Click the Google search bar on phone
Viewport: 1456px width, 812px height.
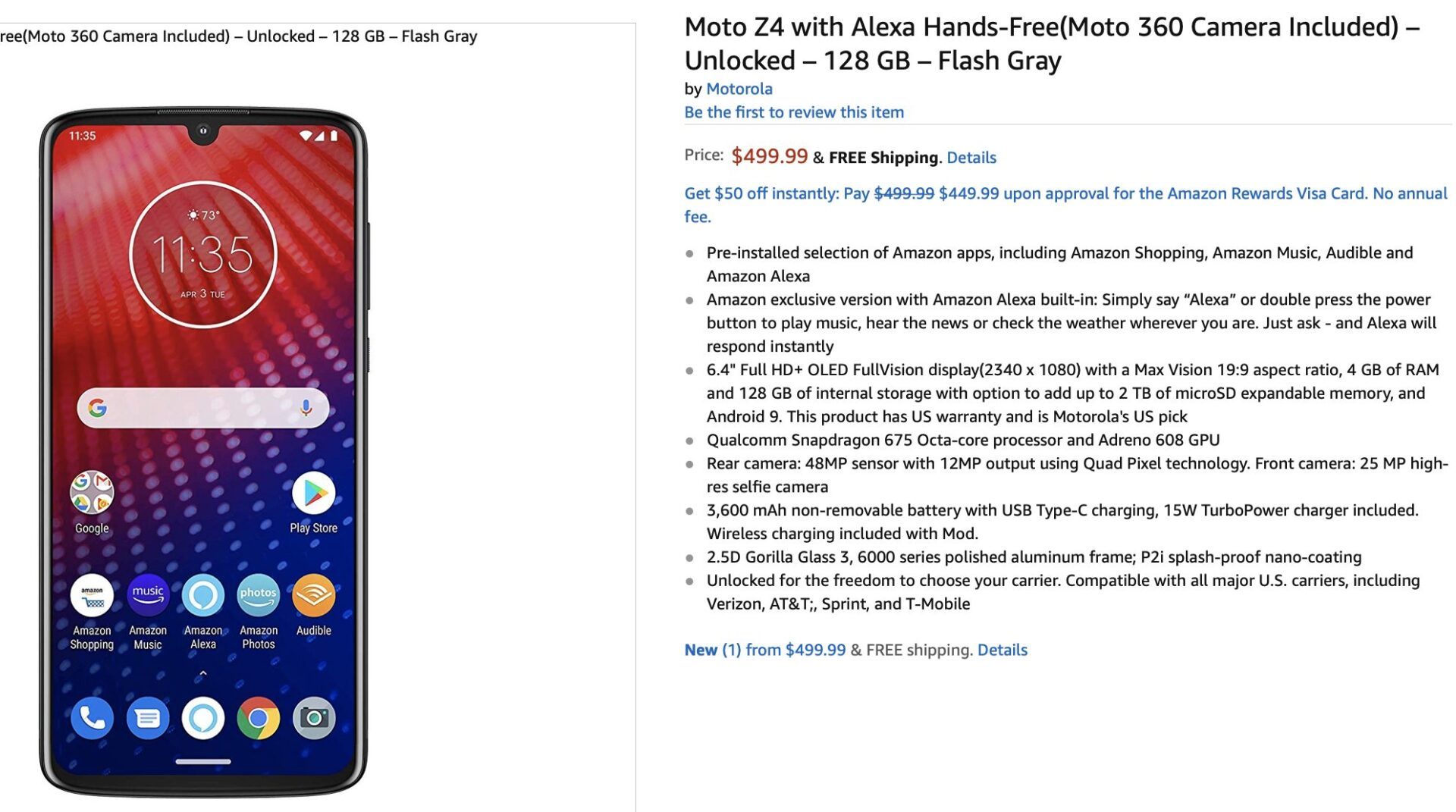pyautogui.click(x=203, y=408)
